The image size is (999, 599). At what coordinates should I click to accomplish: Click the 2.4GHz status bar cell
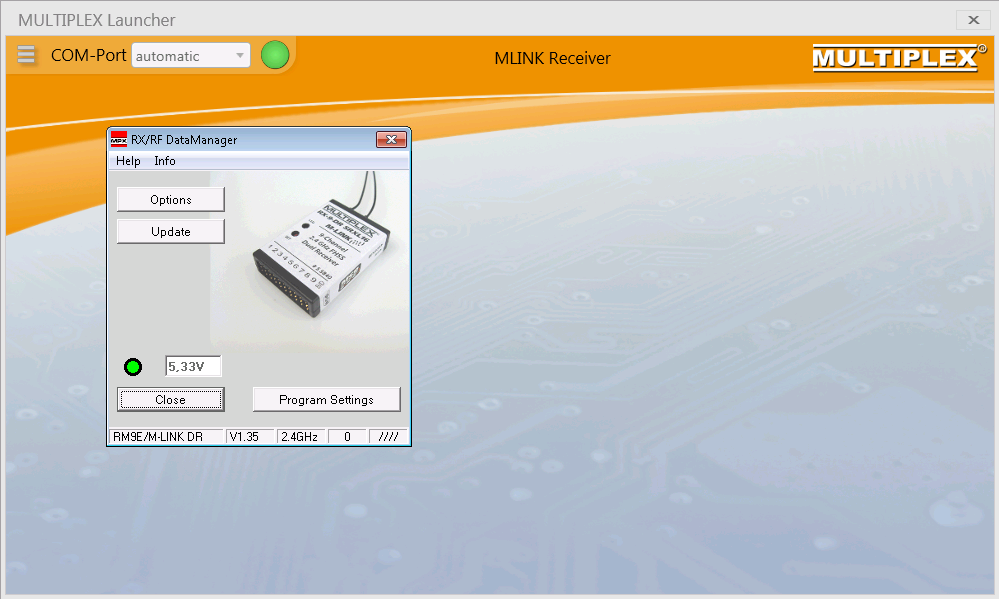coord(299,437)
